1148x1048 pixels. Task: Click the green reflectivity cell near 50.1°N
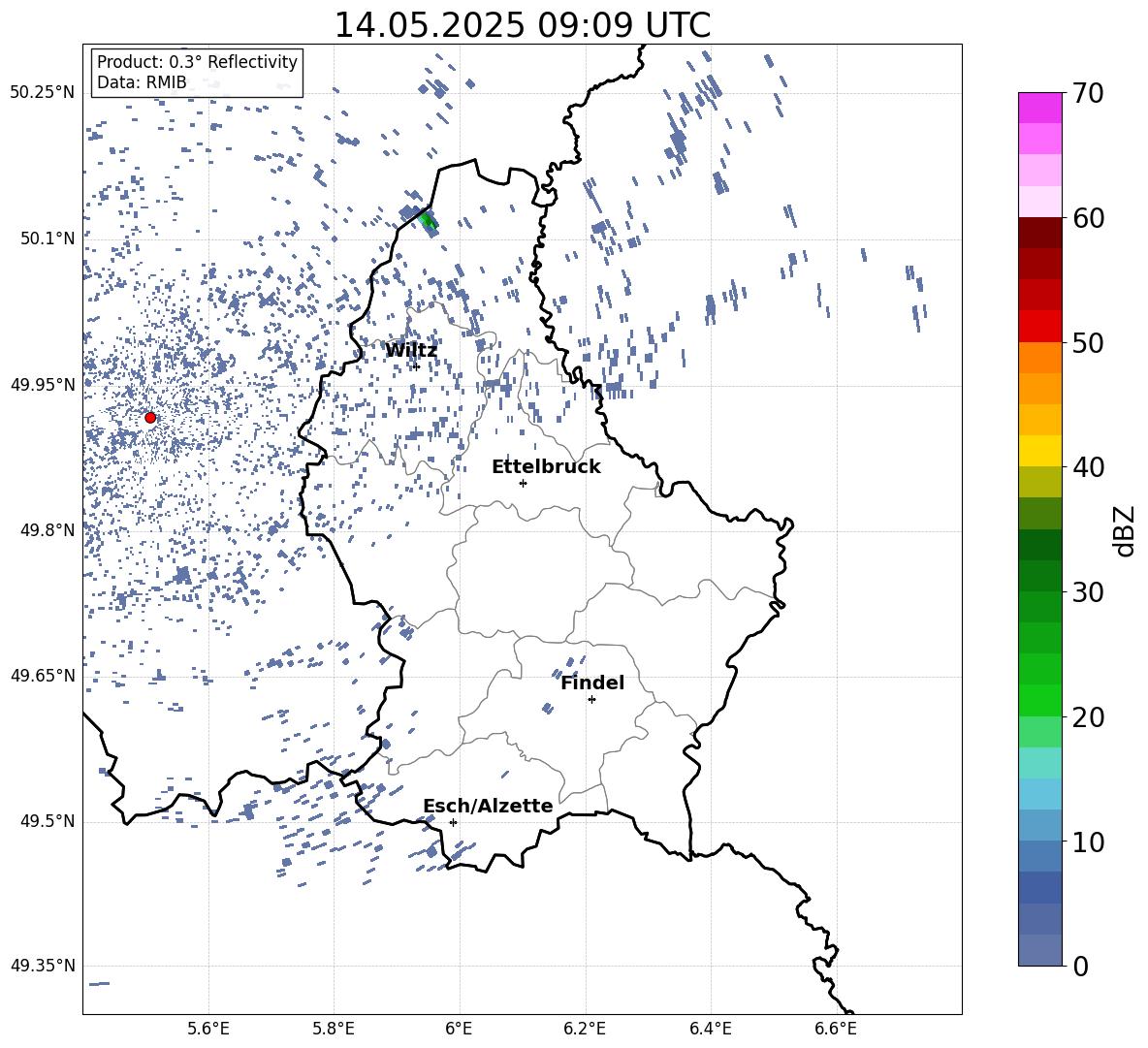tap(429, 220)
